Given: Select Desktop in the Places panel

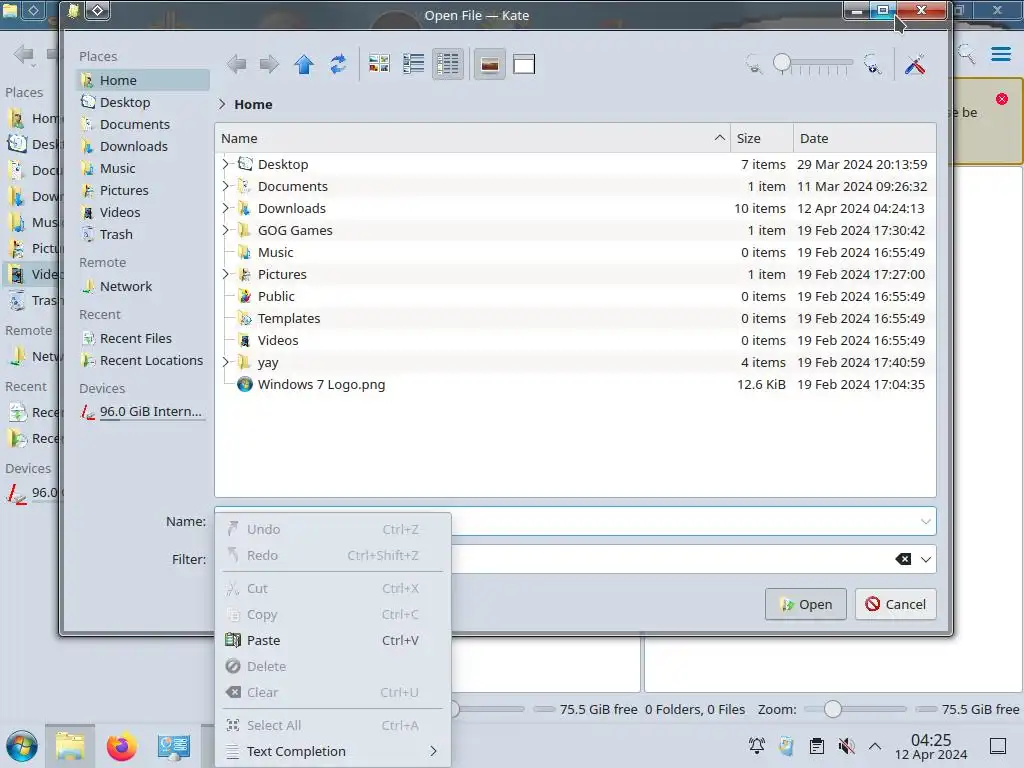Looking at the screenshot, I should [x=143, y=103].
